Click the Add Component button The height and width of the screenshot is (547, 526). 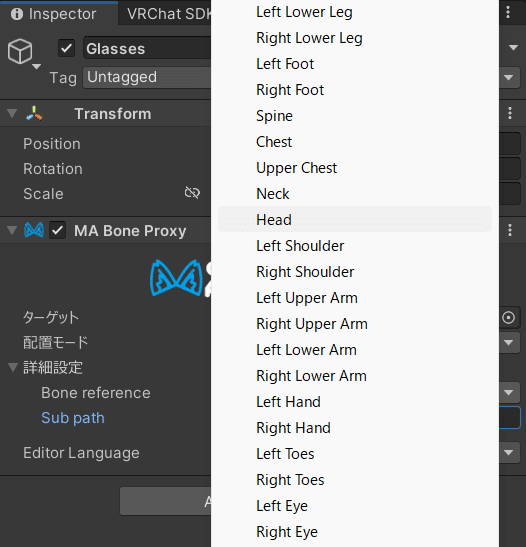click(x=166, y=501)
